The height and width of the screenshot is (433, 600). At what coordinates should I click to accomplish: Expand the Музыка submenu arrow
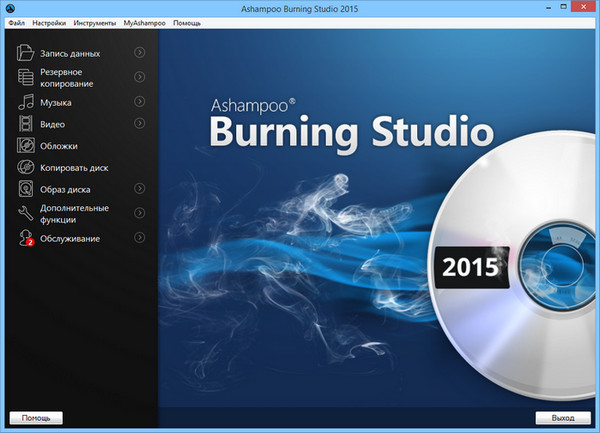[140, 102]
